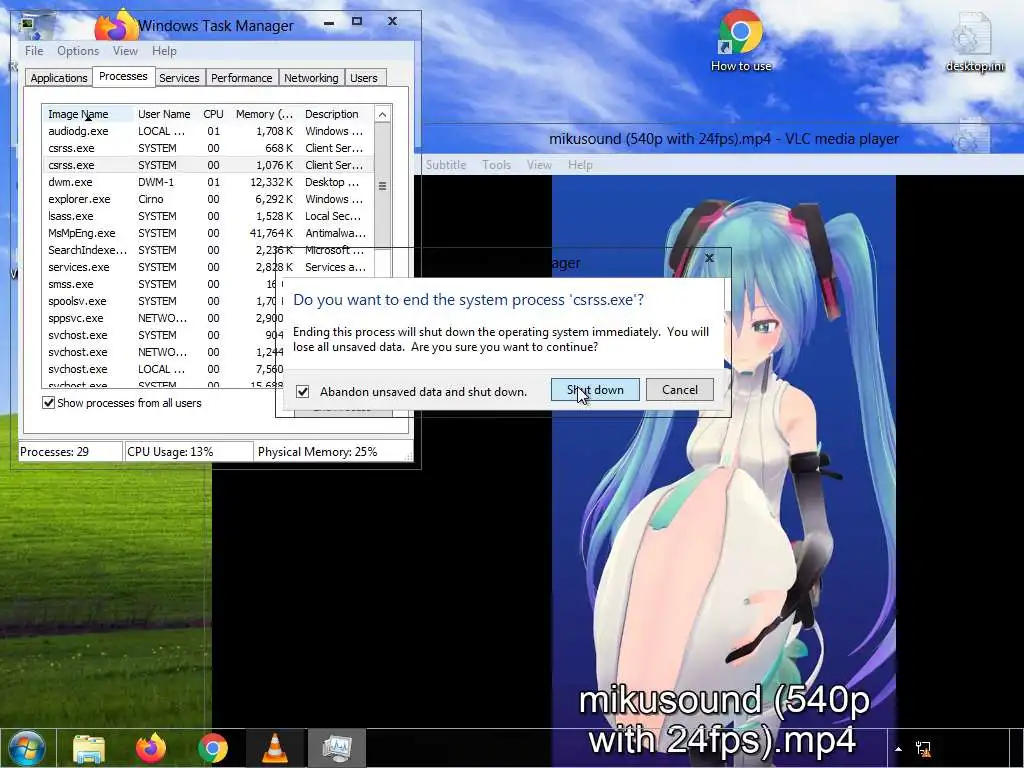Switch to the Services tab

179,78
